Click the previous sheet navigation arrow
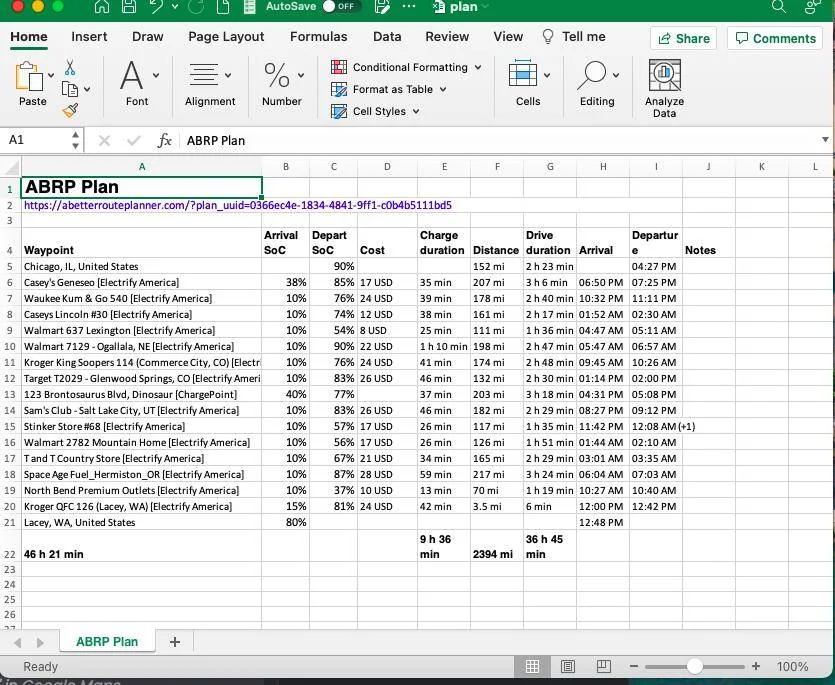 18,642
